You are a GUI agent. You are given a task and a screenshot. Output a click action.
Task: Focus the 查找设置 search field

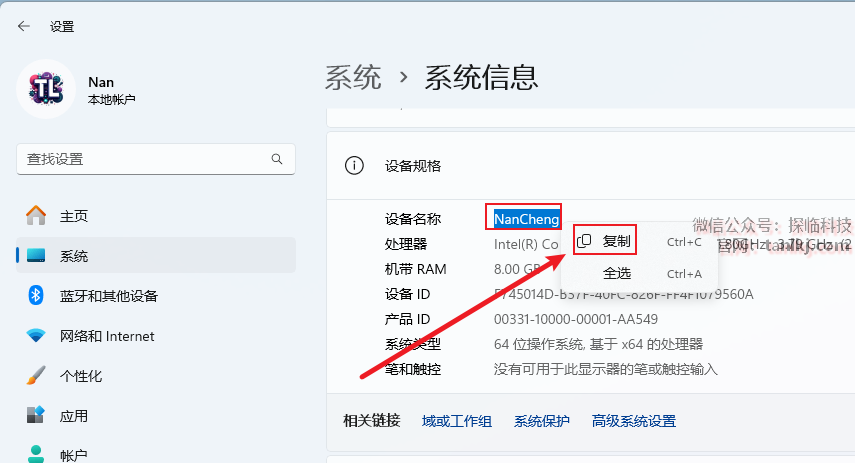156,159
